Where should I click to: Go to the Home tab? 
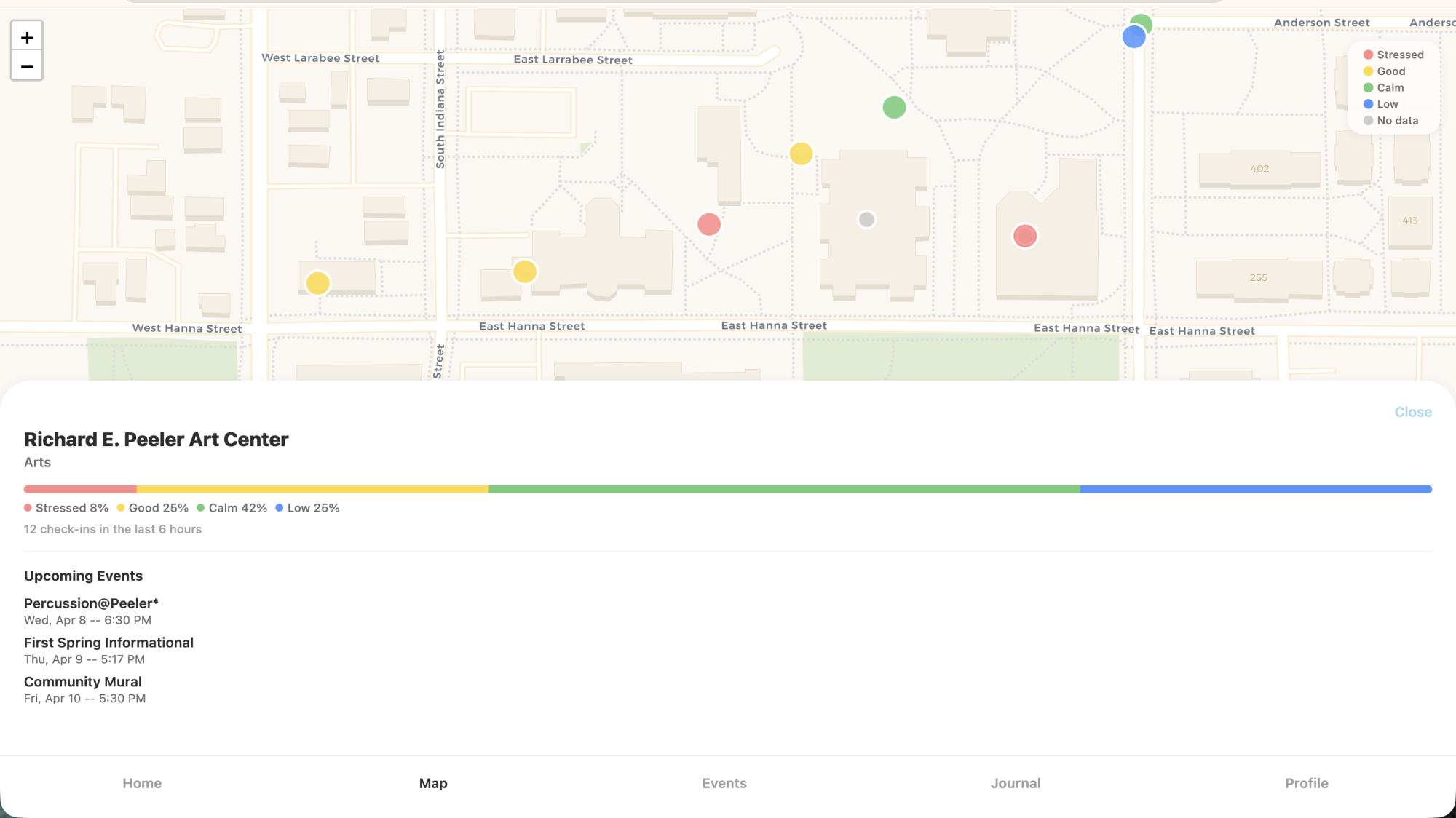(x=142, y=783)
